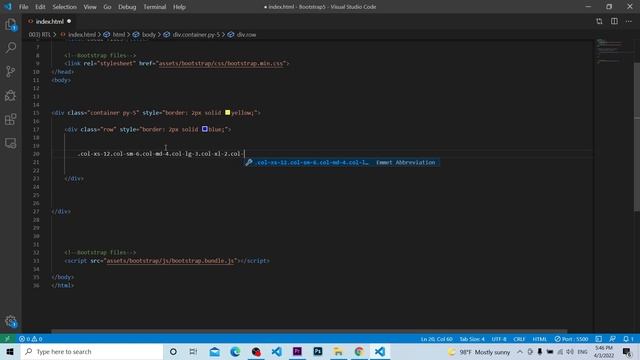Open Photoshop from taskbar
The height and width of the screenshot is (360, 640).
(318, 351)
